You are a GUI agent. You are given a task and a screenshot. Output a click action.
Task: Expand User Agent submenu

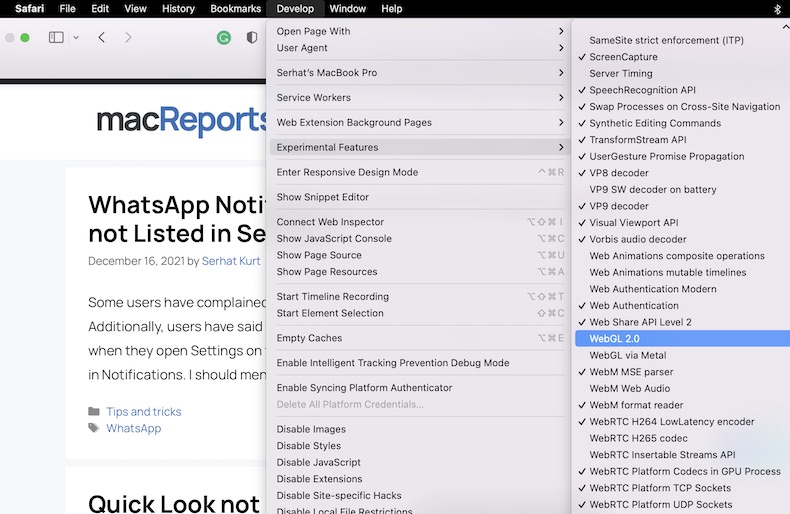tap(420, 48)
